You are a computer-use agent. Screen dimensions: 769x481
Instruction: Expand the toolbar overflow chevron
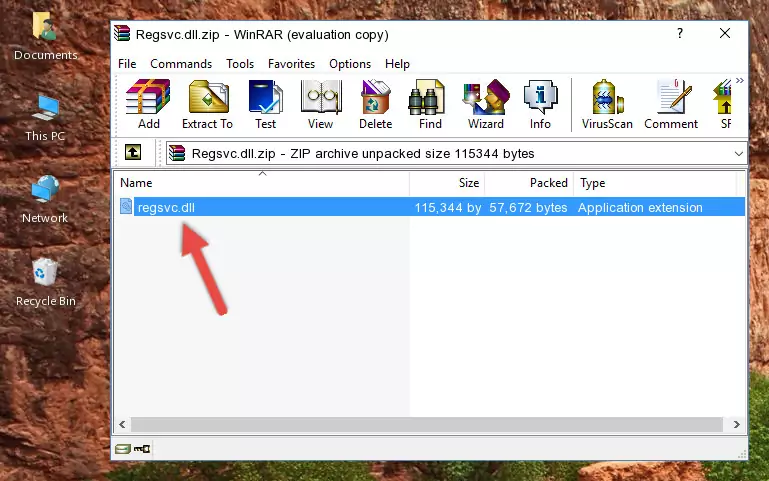(x=740, y=80)
